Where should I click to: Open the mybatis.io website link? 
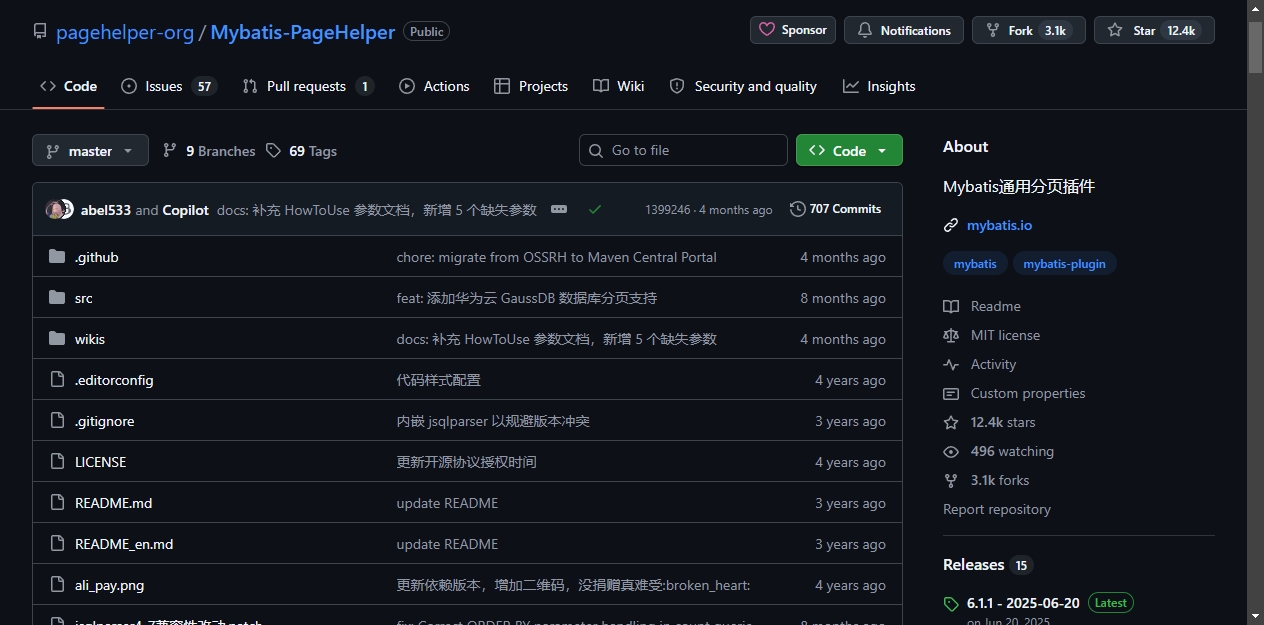click(999, 225)
